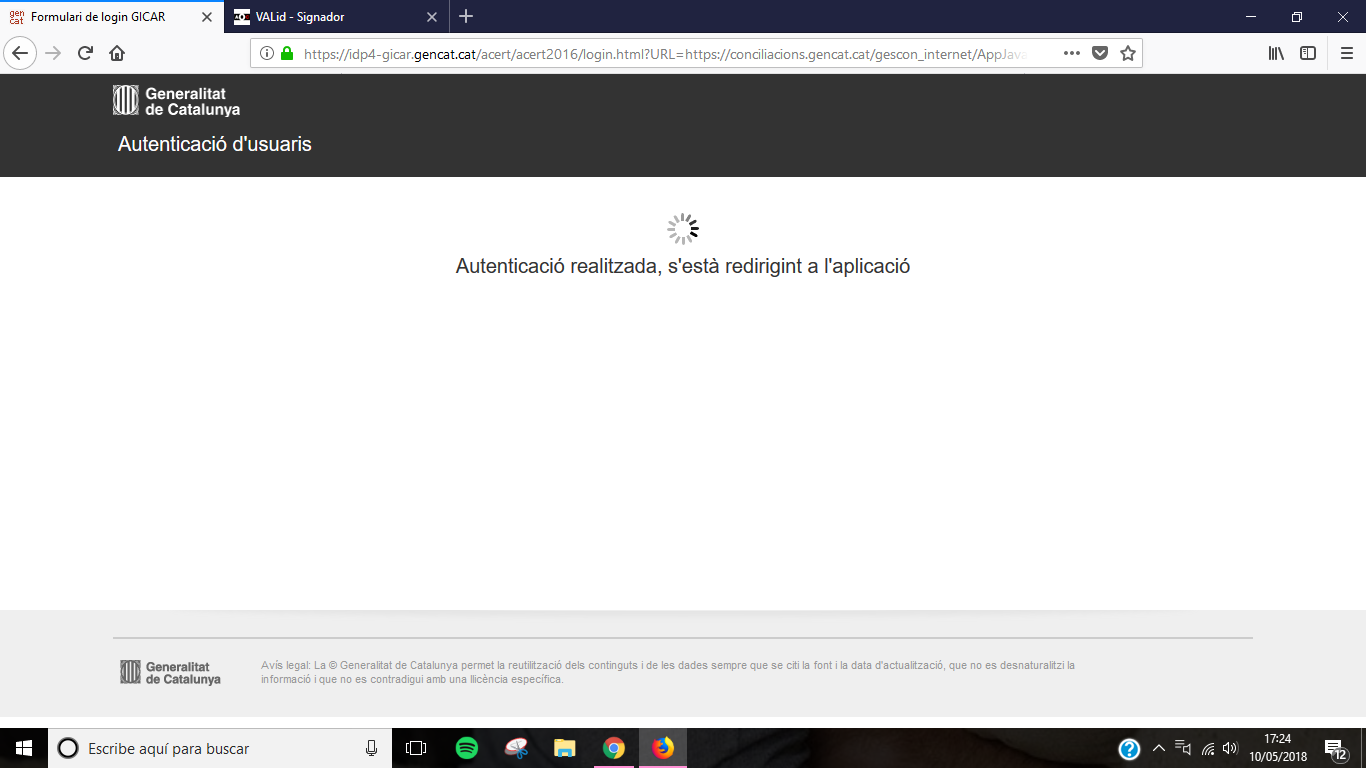
Task: Open Firefox from the taskbar
Action: pyautogui.click(x=663, y=748)
